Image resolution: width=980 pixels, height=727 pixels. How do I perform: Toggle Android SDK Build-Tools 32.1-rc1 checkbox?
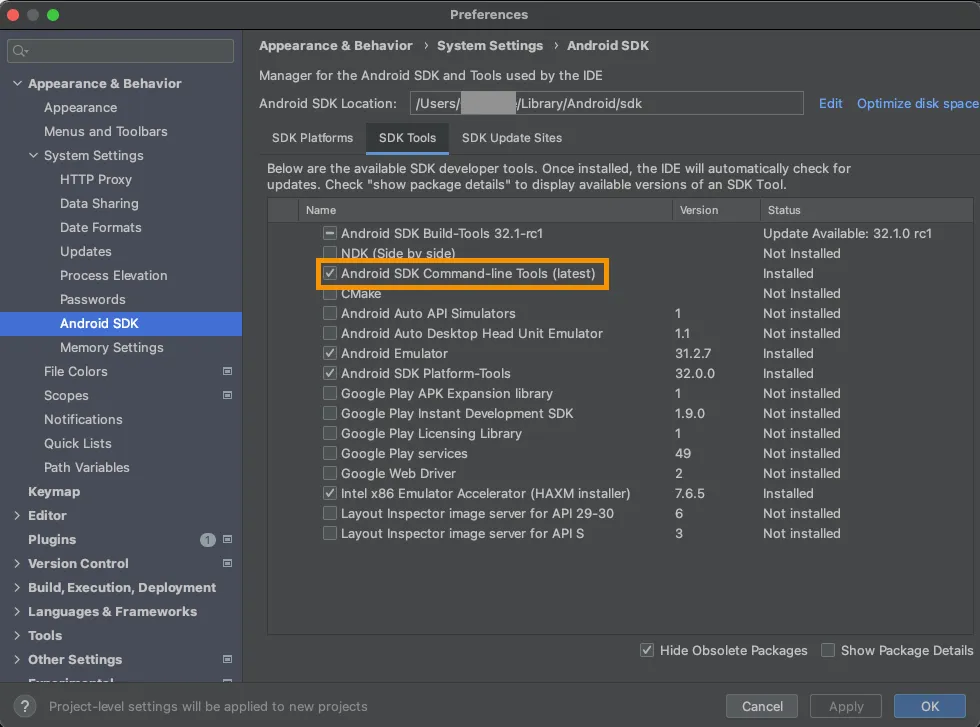click(x=329, y=233)
